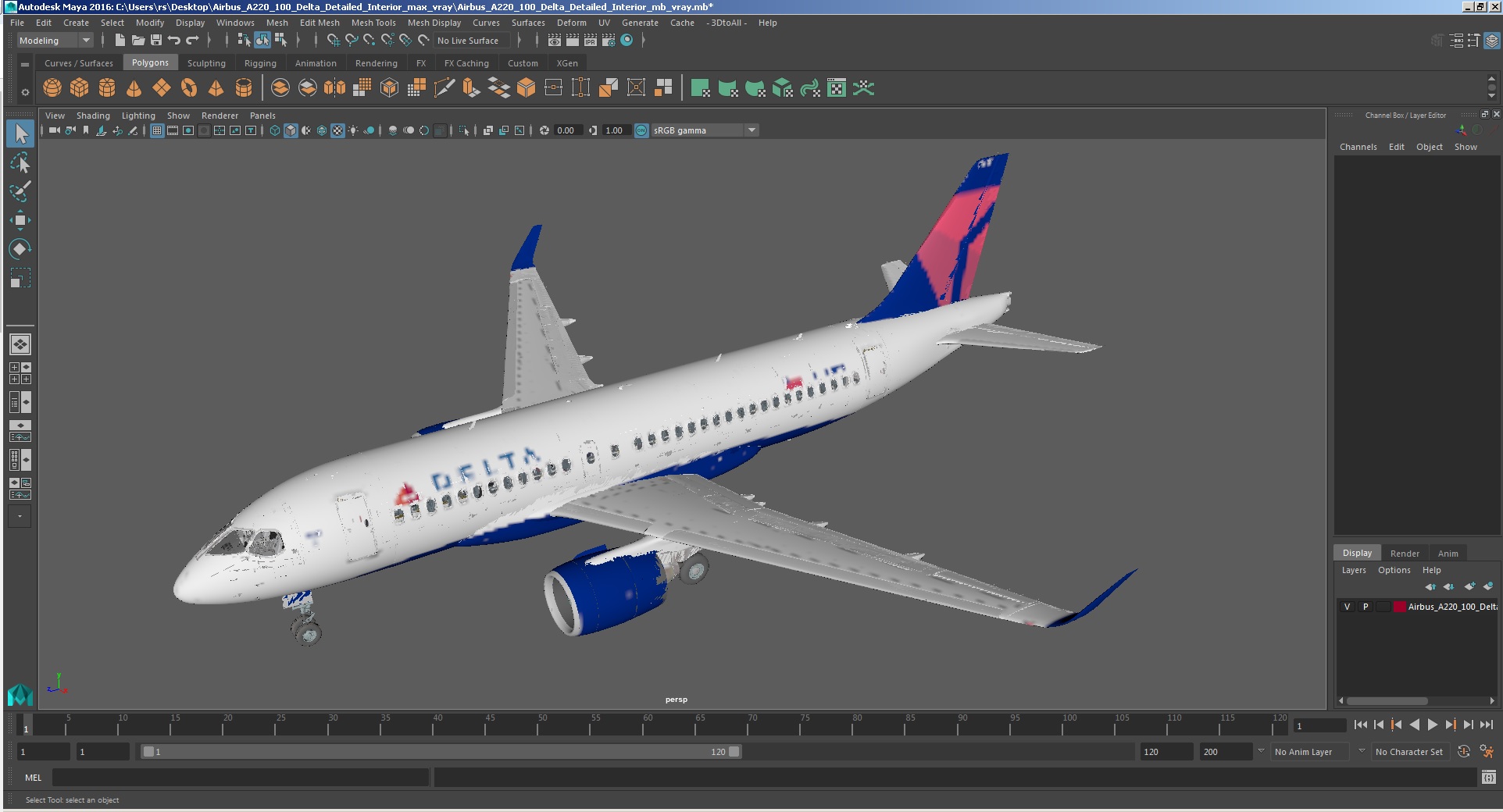
Task: Click the Undo arrow icon
Action: [174, 41]
